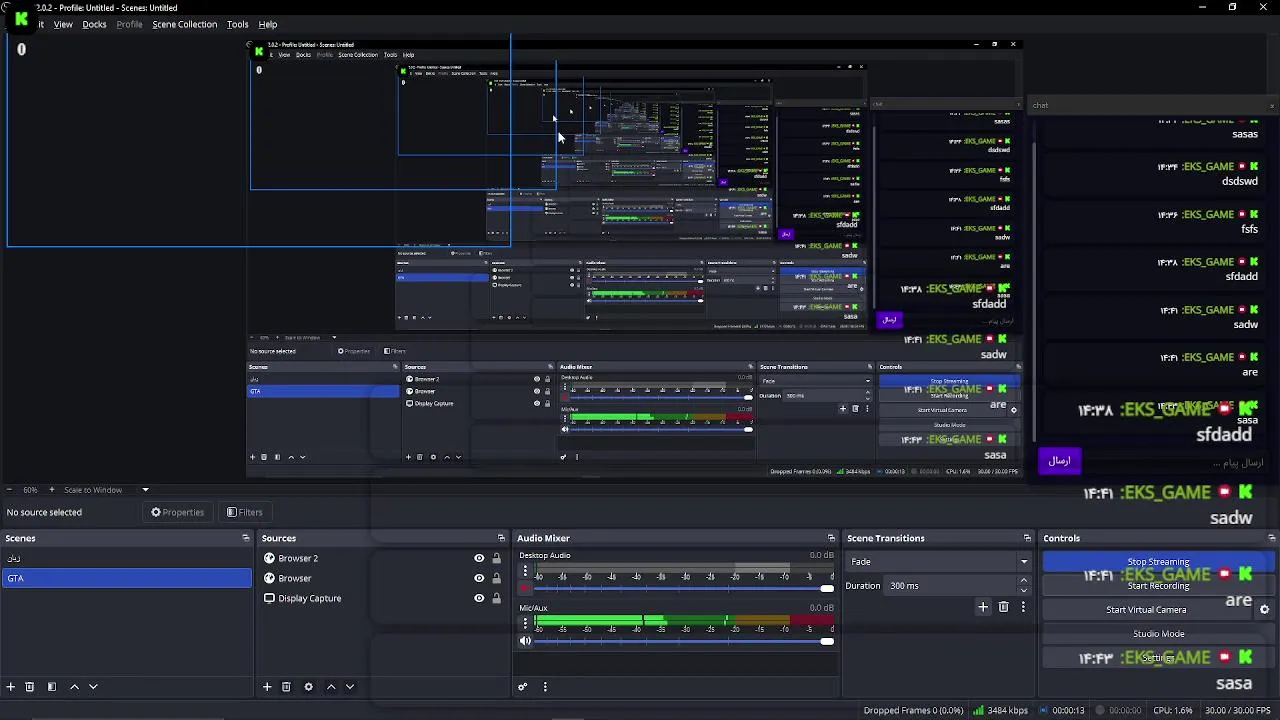
Task: Pop out the Audio Mixer dock
Action: 831,538
